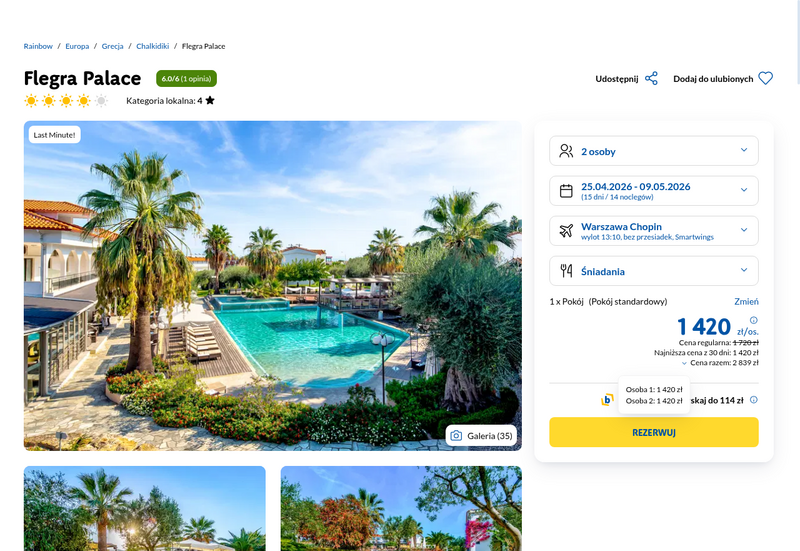Click the REZERWUJ button

coord(654,432)
